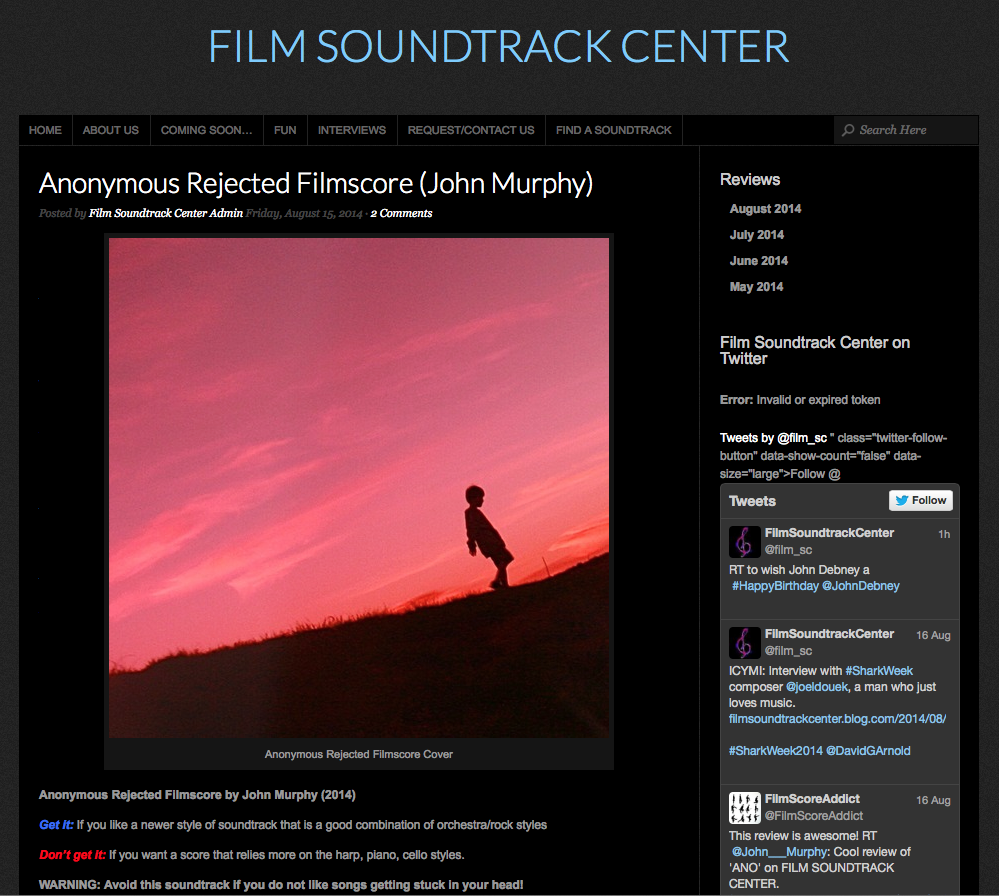Screen dimensions: 999x896
Task: Open May 2014 reviews archive
Action: pos(756,287)
